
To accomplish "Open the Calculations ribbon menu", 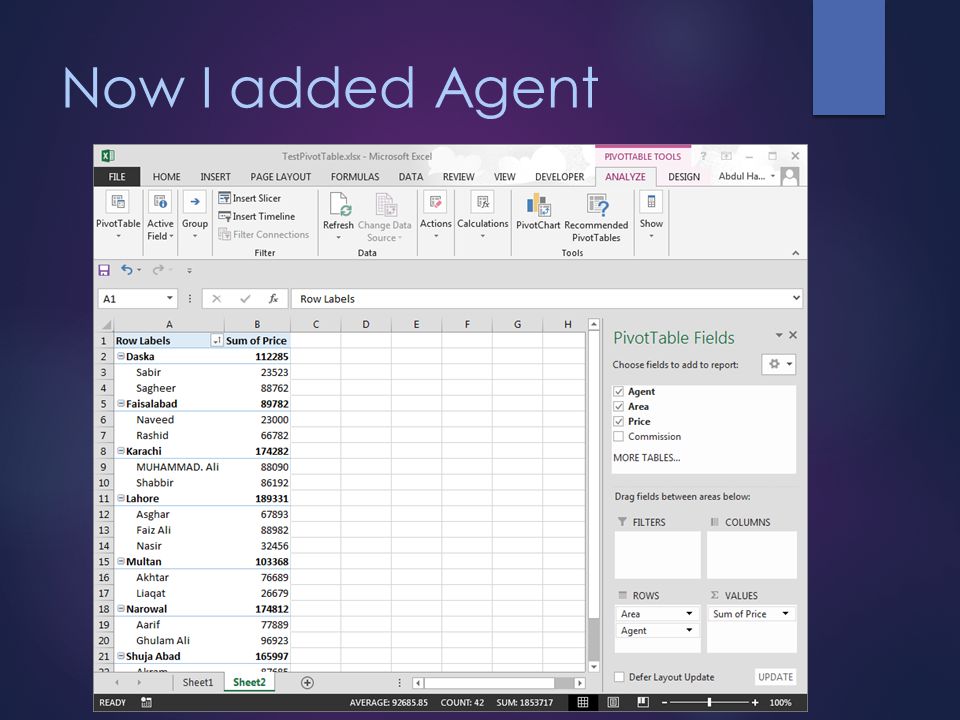I will (482, 214).
